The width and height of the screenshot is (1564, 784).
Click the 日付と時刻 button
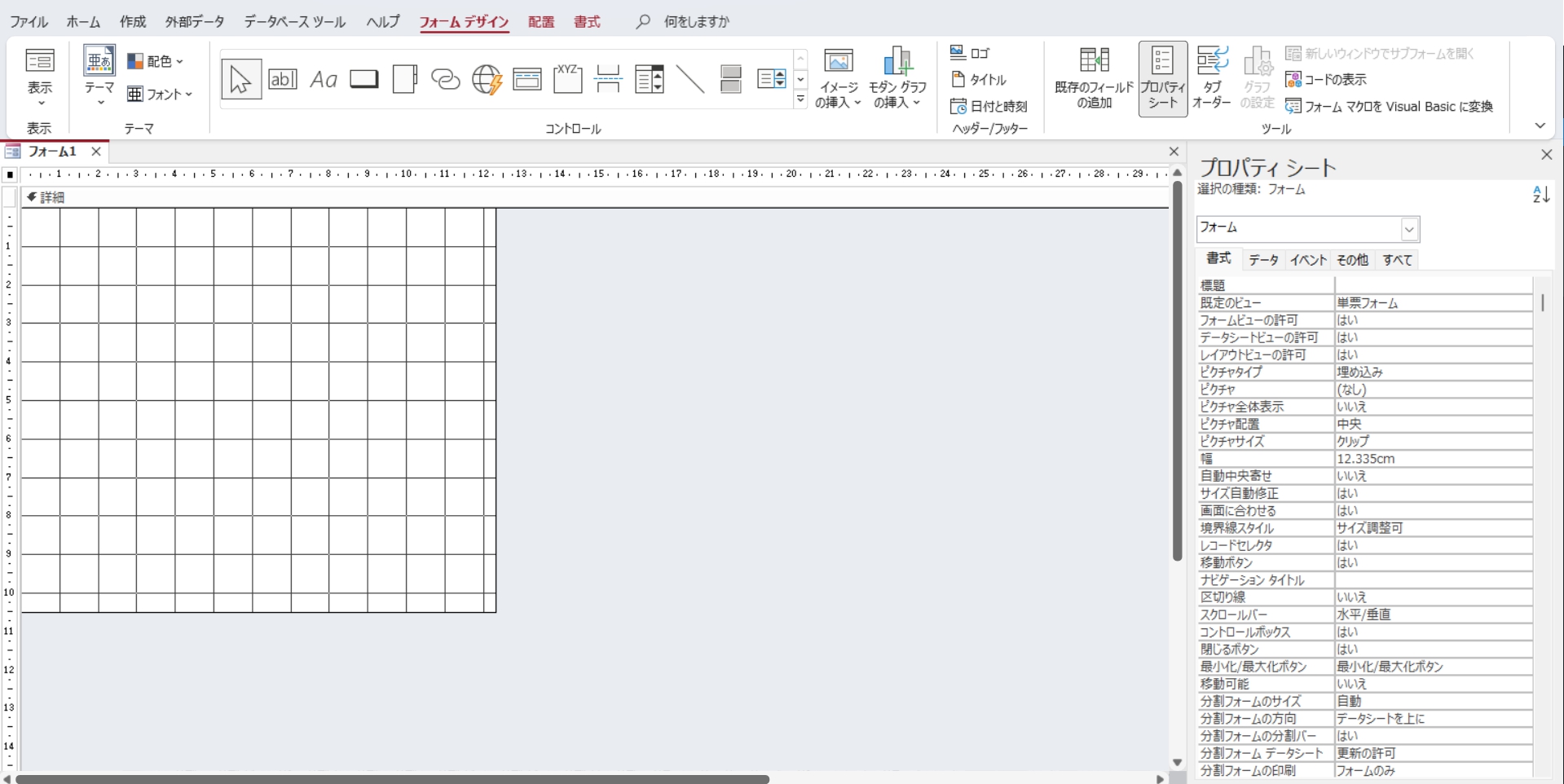click(x=989, y=106)
